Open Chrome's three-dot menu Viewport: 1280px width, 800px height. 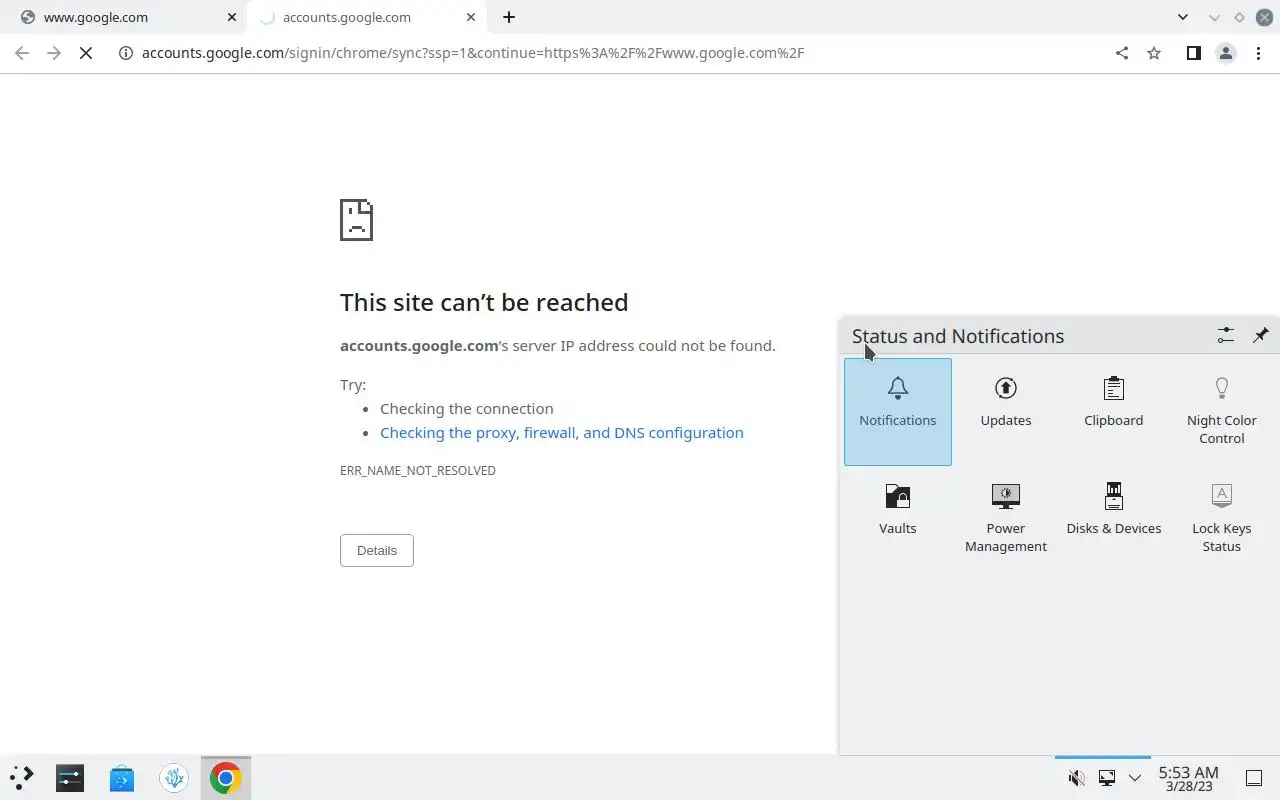(1258, 53)
